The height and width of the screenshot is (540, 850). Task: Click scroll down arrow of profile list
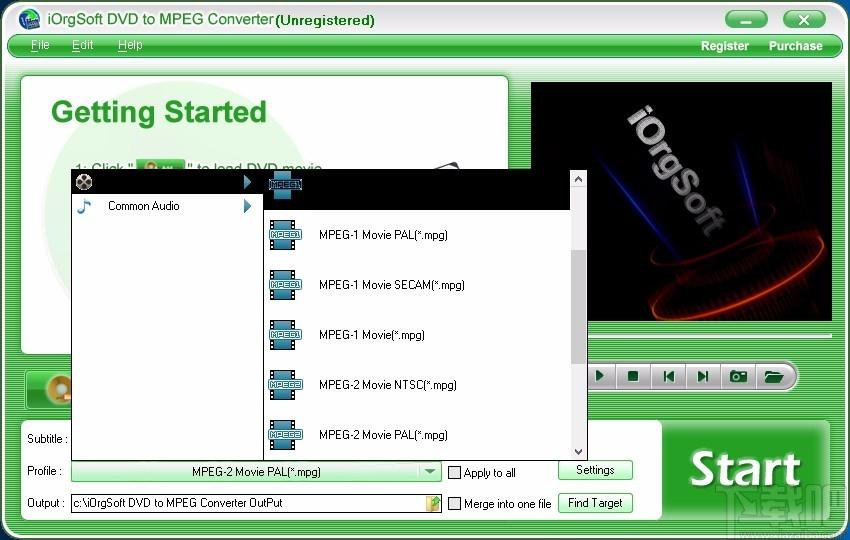(578, 452)
